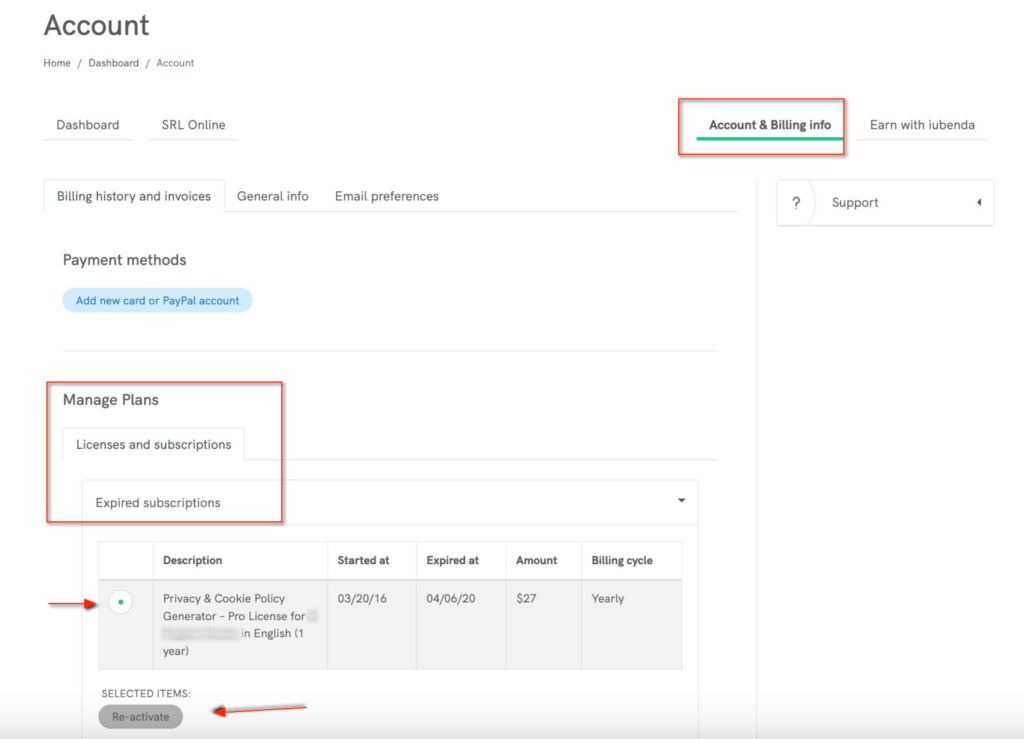Select Billing history and invoices tab

pos(134,196)
